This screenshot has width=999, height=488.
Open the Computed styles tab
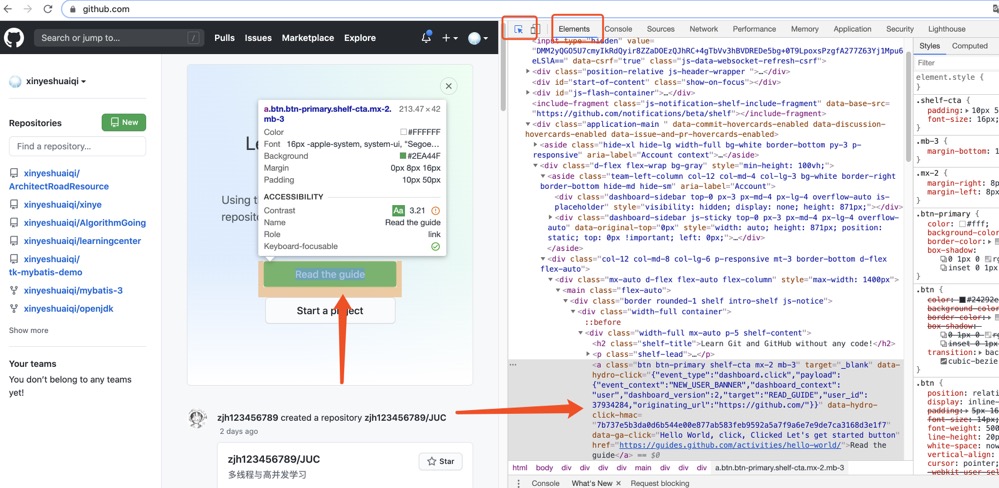point(969,46)
